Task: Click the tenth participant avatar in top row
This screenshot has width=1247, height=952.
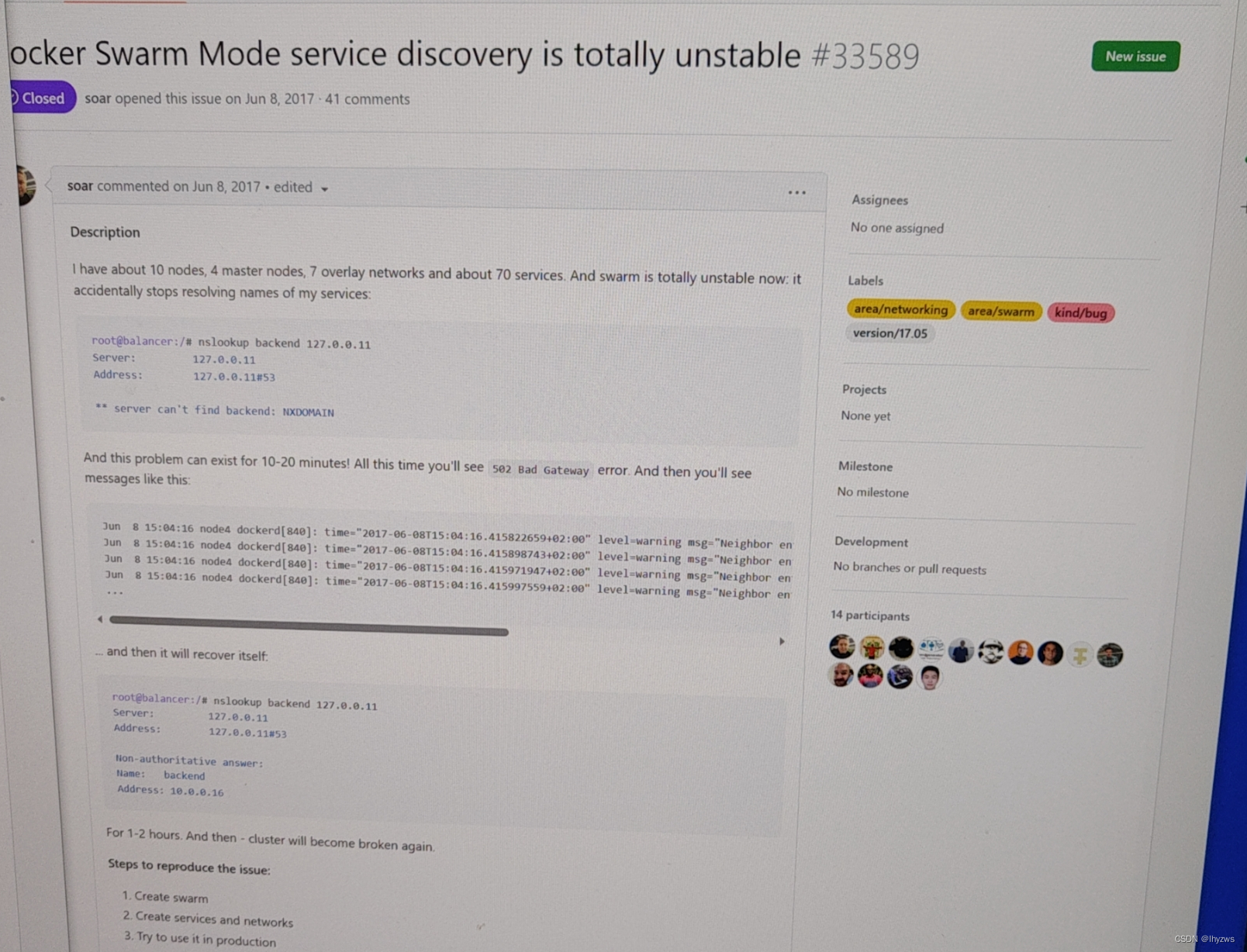Action: [1110, 656]
